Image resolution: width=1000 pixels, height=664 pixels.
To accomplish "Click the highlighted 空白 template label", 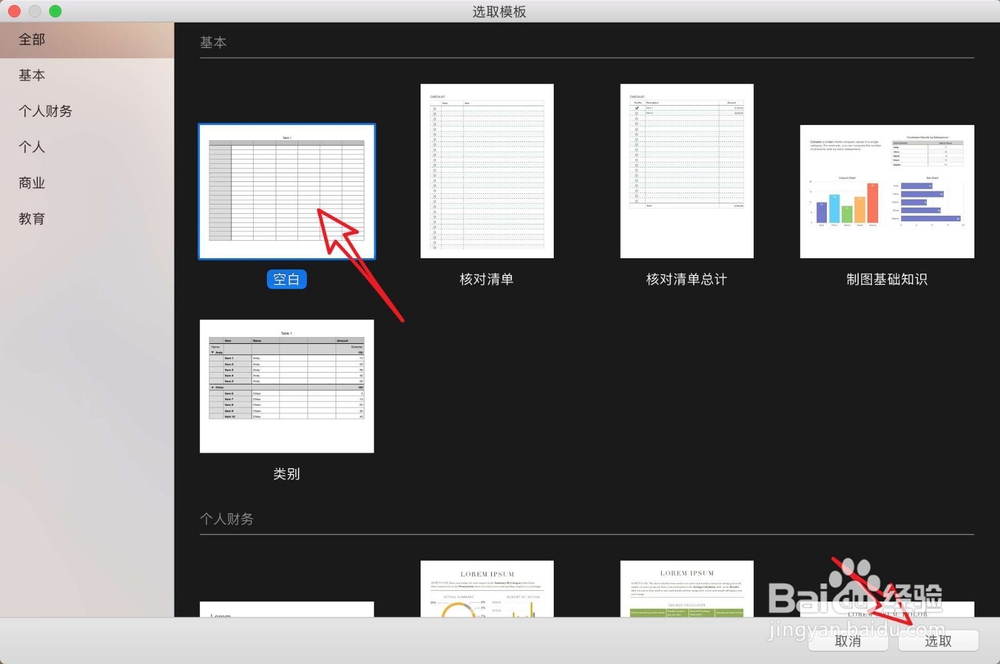I will point(287,279).
